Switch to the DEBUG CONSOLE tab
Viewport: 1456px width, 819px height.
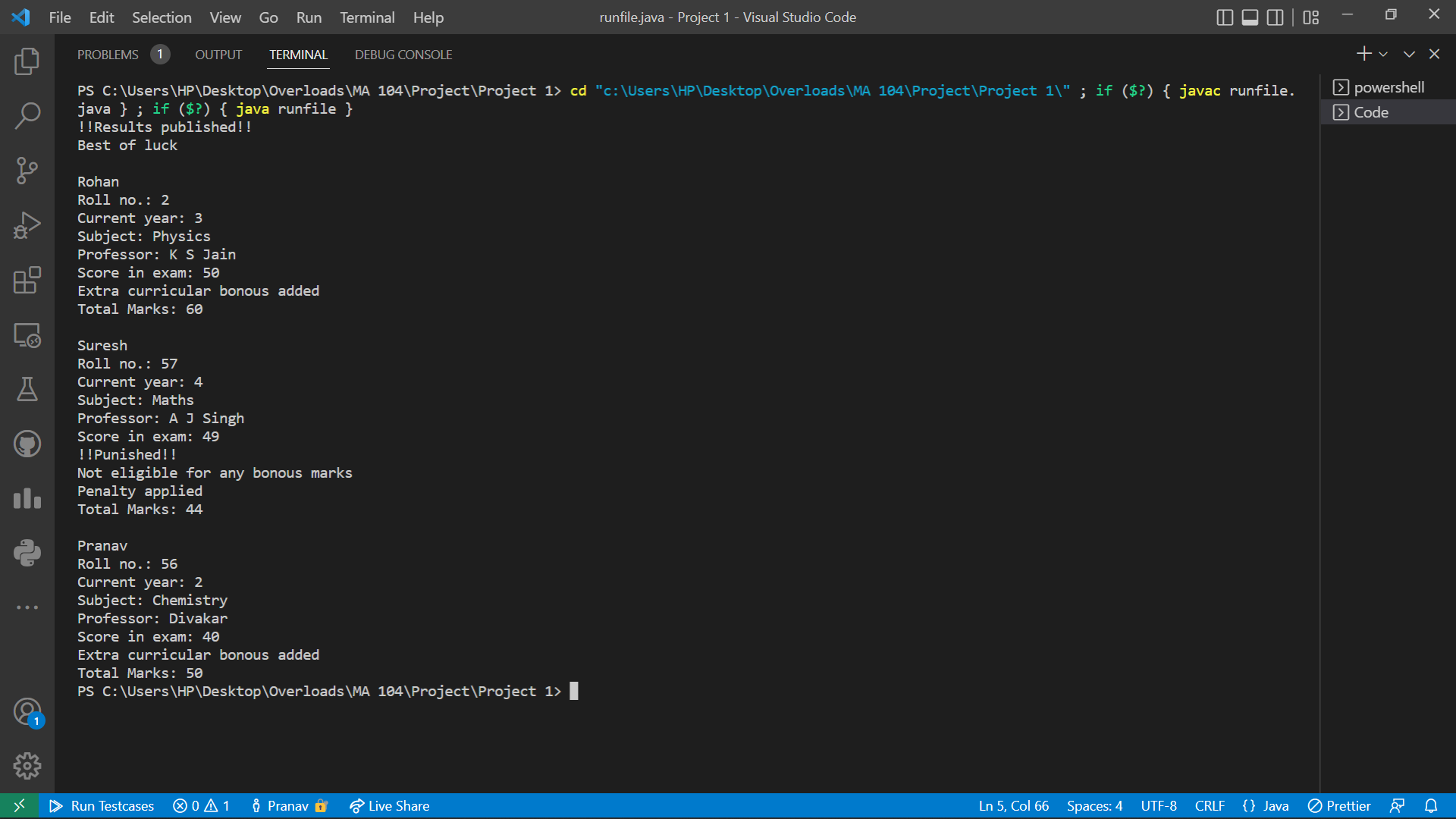click(x=403, y=55)
